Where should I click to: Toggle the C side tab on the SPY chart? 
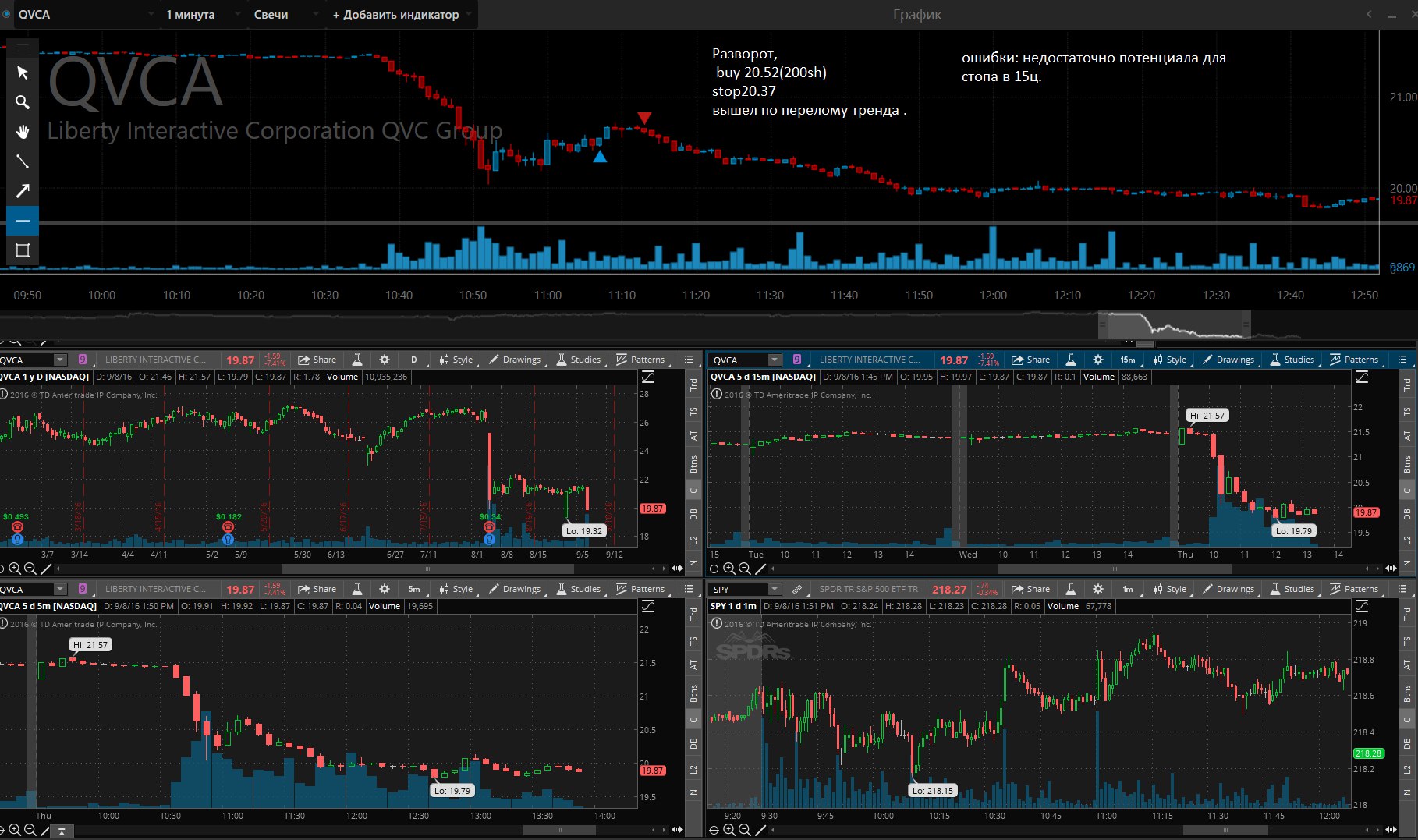point(1407,720)
